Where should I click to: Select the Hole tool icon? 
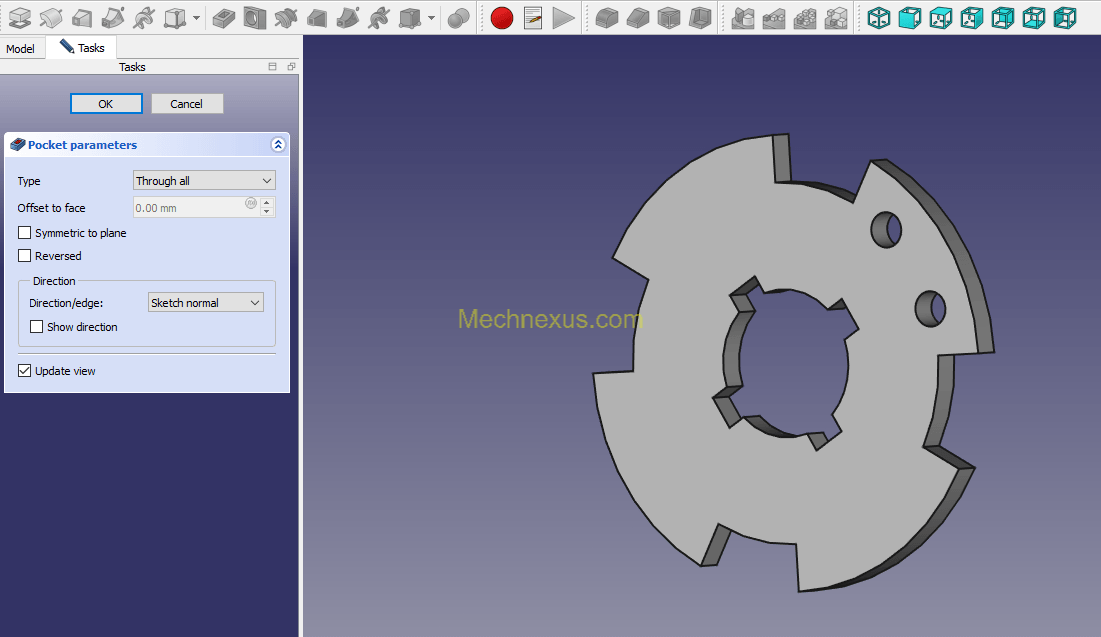point(255,17)
